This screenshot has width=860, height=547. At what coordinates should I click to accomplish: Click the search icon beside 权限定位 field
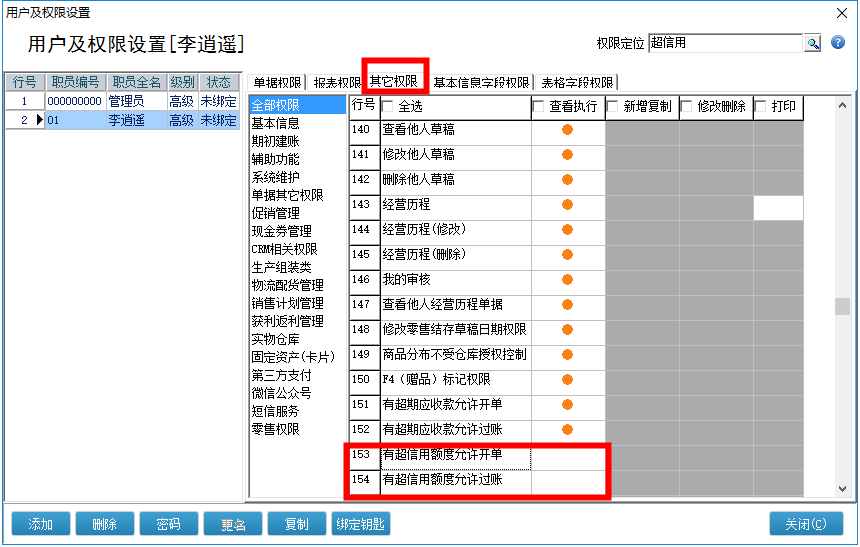pyautogui.click(x=813, y=43)
